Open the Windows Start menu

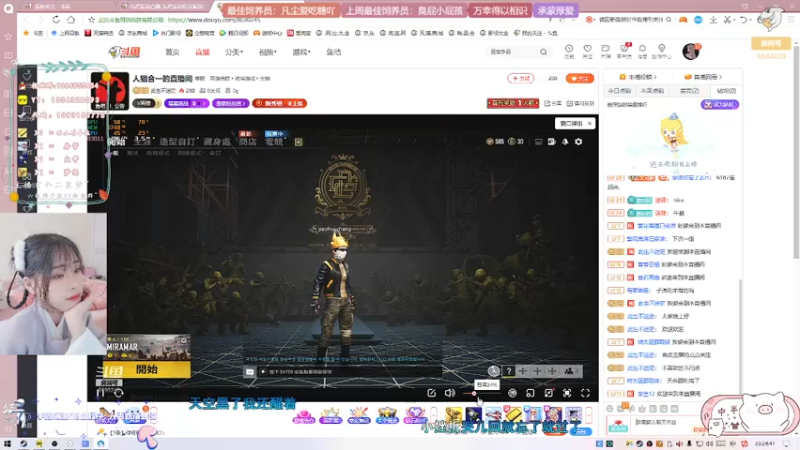tap(7, 444)
